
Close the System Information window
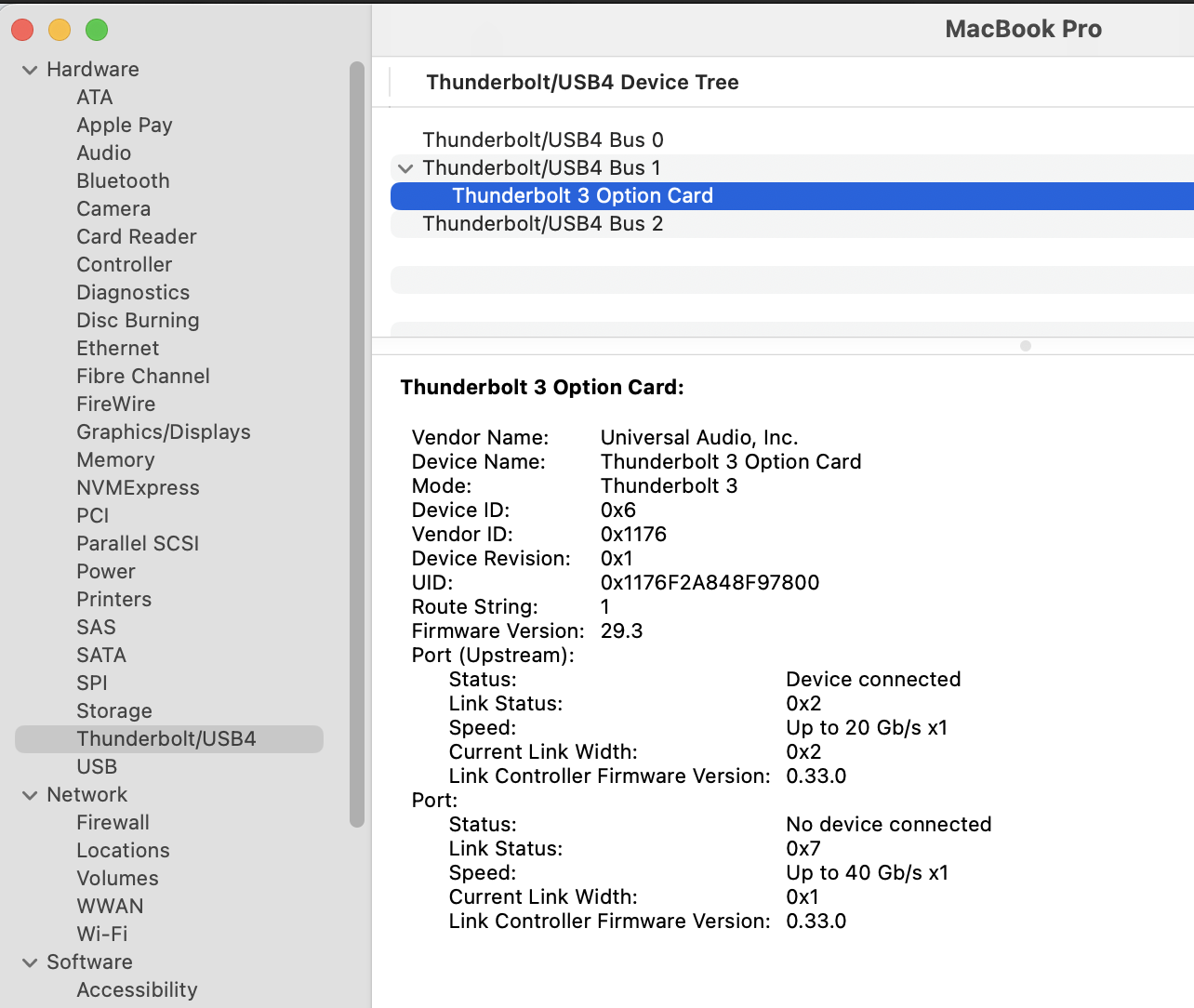click(x=22, y=30)
